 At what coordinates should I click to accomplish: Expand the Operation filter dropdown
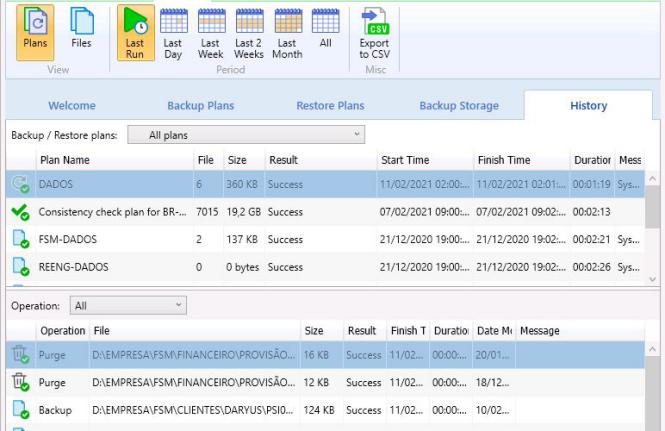coord(127,304)
